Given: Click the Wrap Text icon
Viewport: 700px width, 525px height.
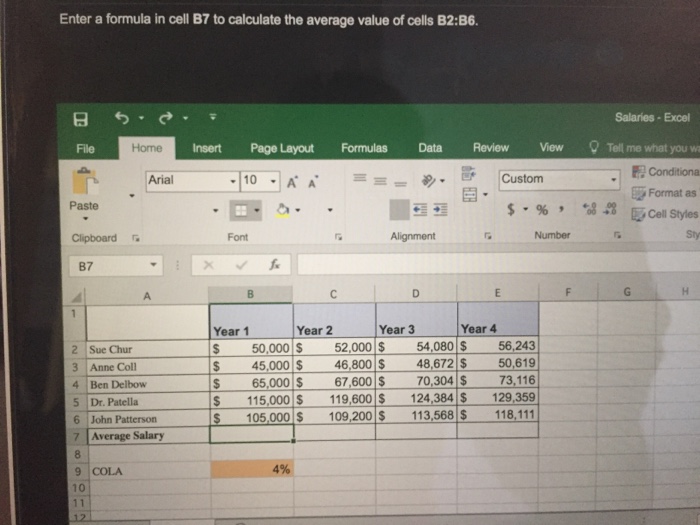Looking at the screenshot, I should click(468, 173).
